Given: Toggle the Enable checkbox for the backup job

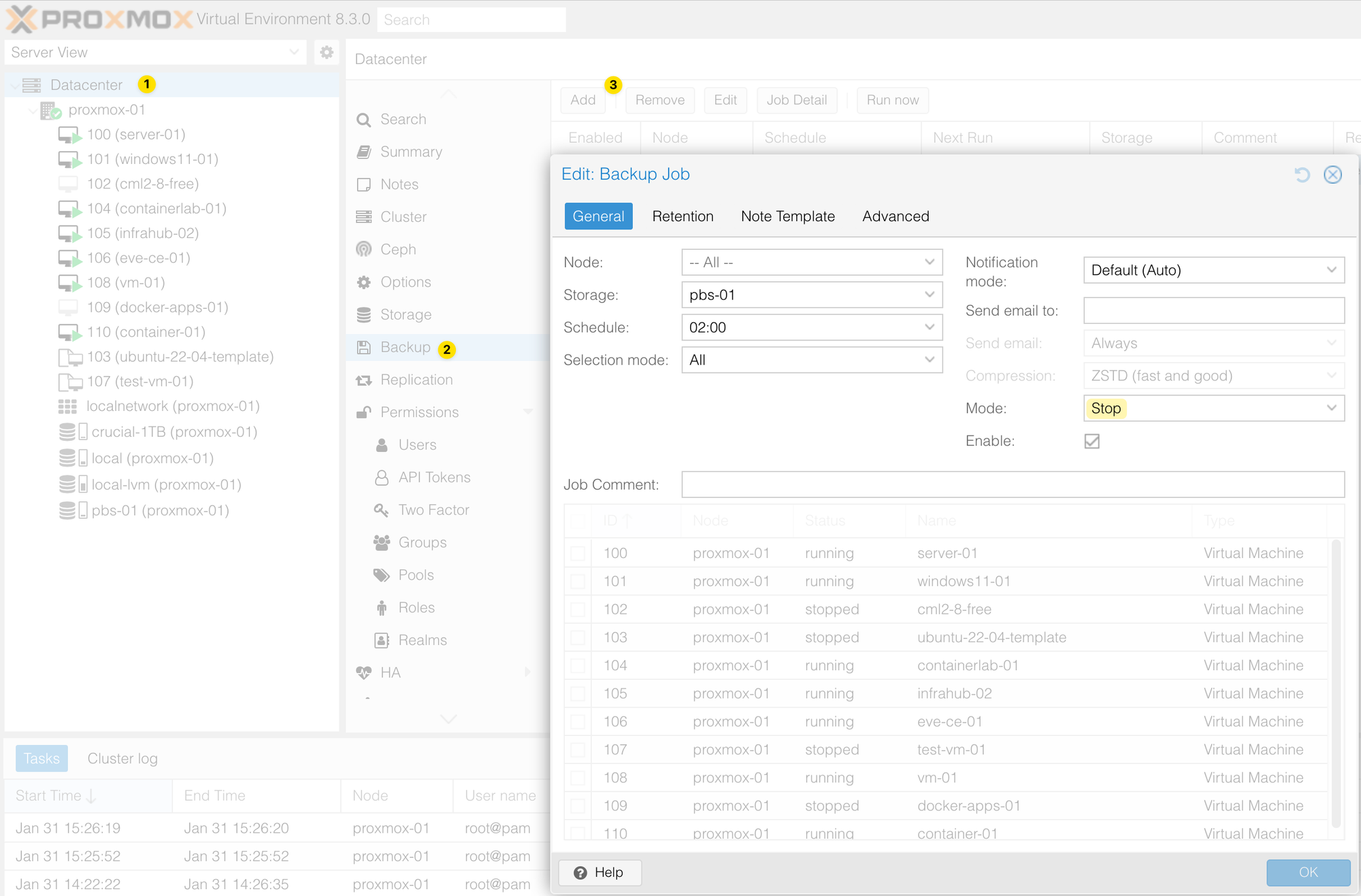Looking at the screenshot, I should (x=1092, y=442).
